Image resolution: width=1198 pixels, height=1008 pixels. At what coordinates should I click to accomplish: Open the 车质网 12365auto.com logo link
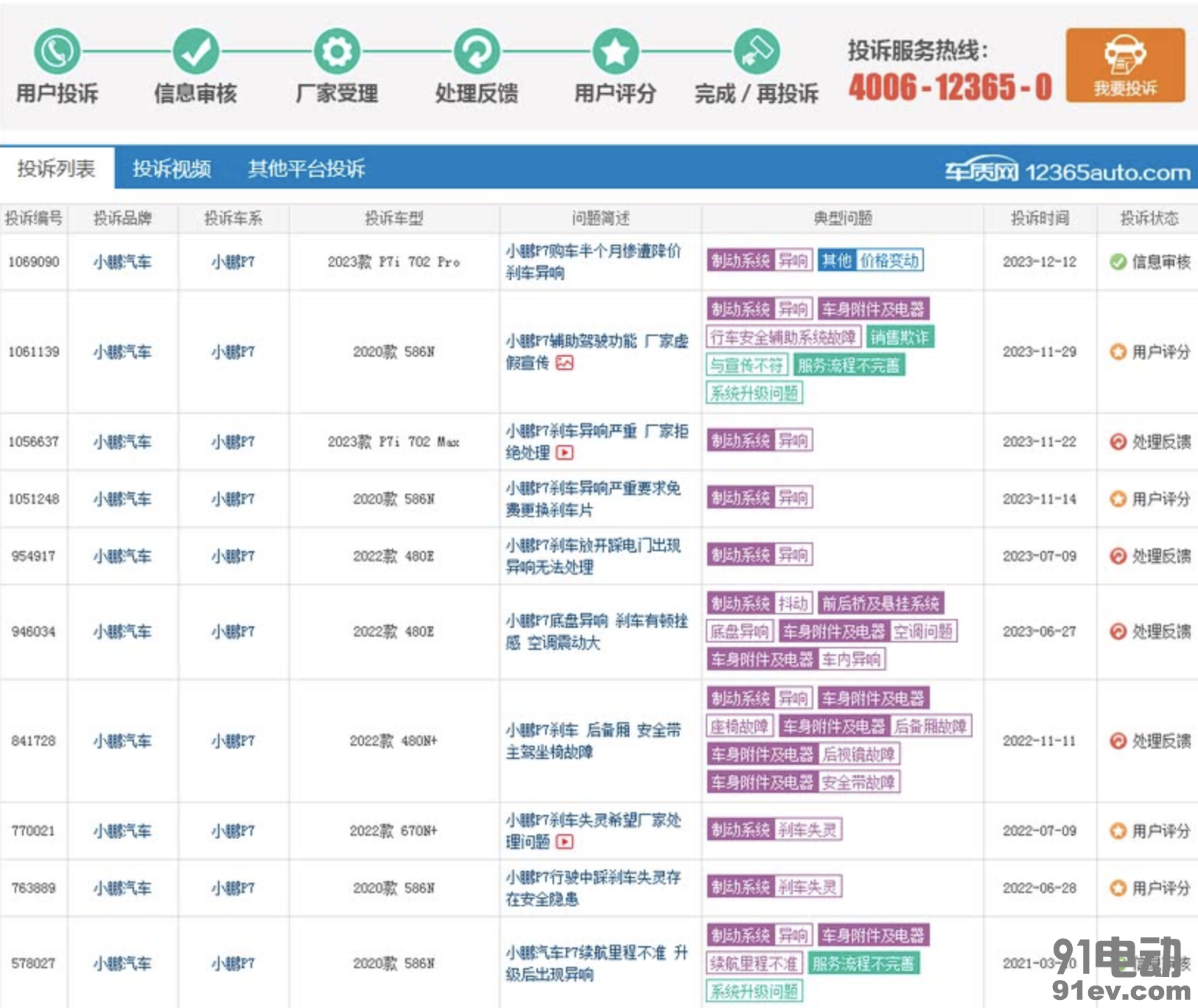(1068, 171)
